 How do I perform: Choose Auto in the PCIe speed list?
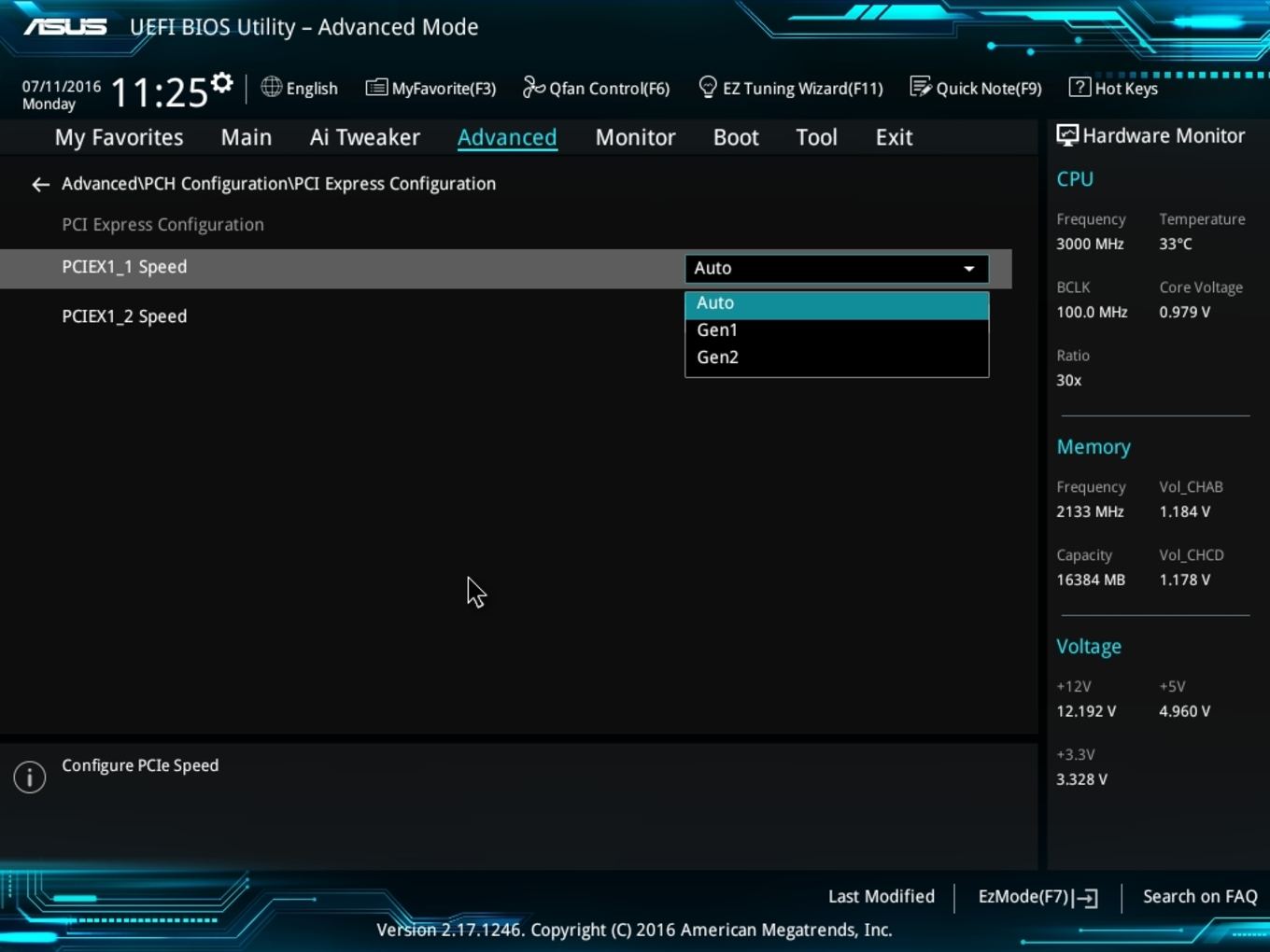(837, 303)
